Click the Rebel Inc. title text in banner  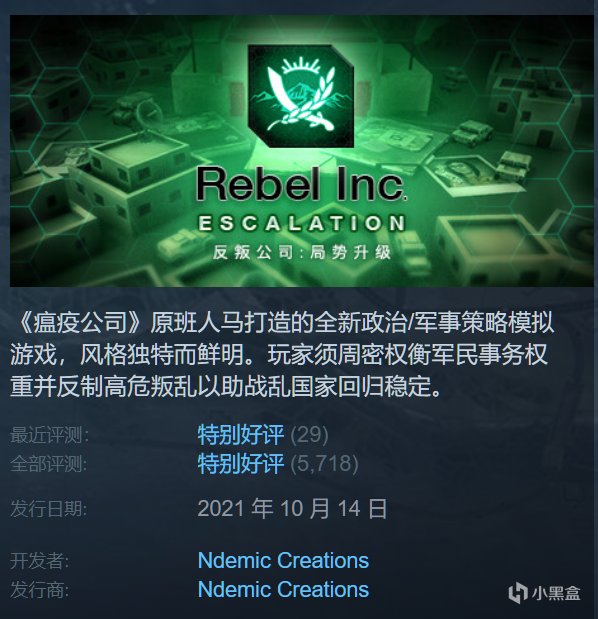click(x=301, y=184)
